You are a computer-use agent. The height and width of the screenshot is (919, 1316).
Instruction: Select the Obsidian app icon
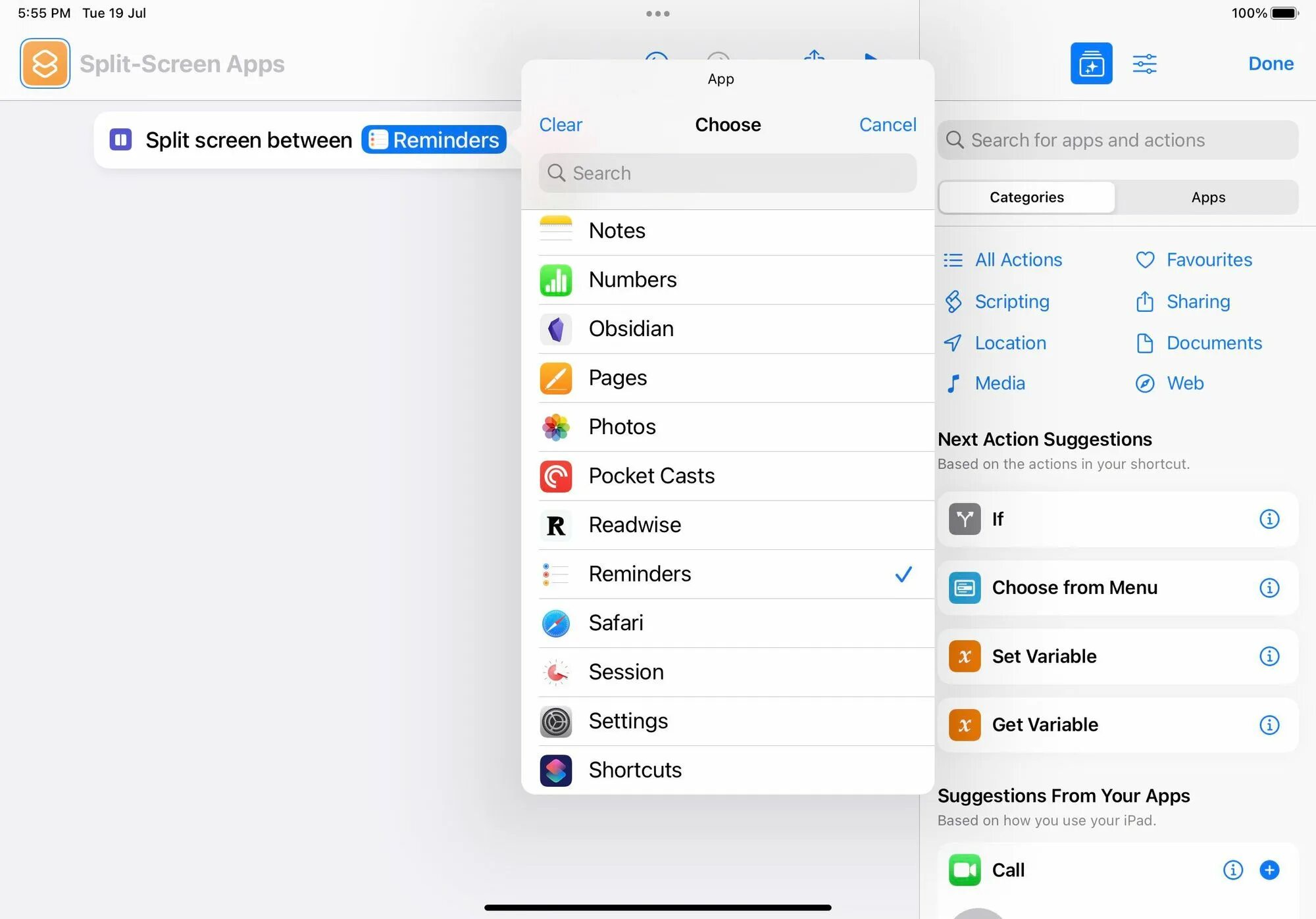[557, 328]
